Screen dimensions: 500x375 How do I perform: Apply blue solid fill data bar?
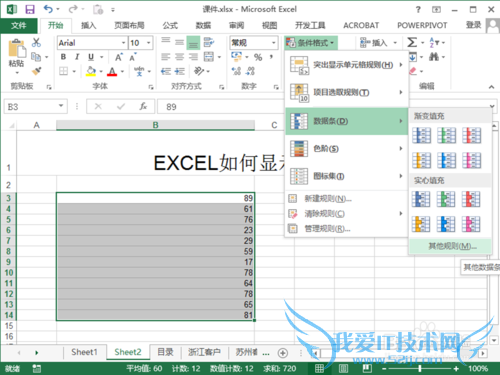coord(421,199)
